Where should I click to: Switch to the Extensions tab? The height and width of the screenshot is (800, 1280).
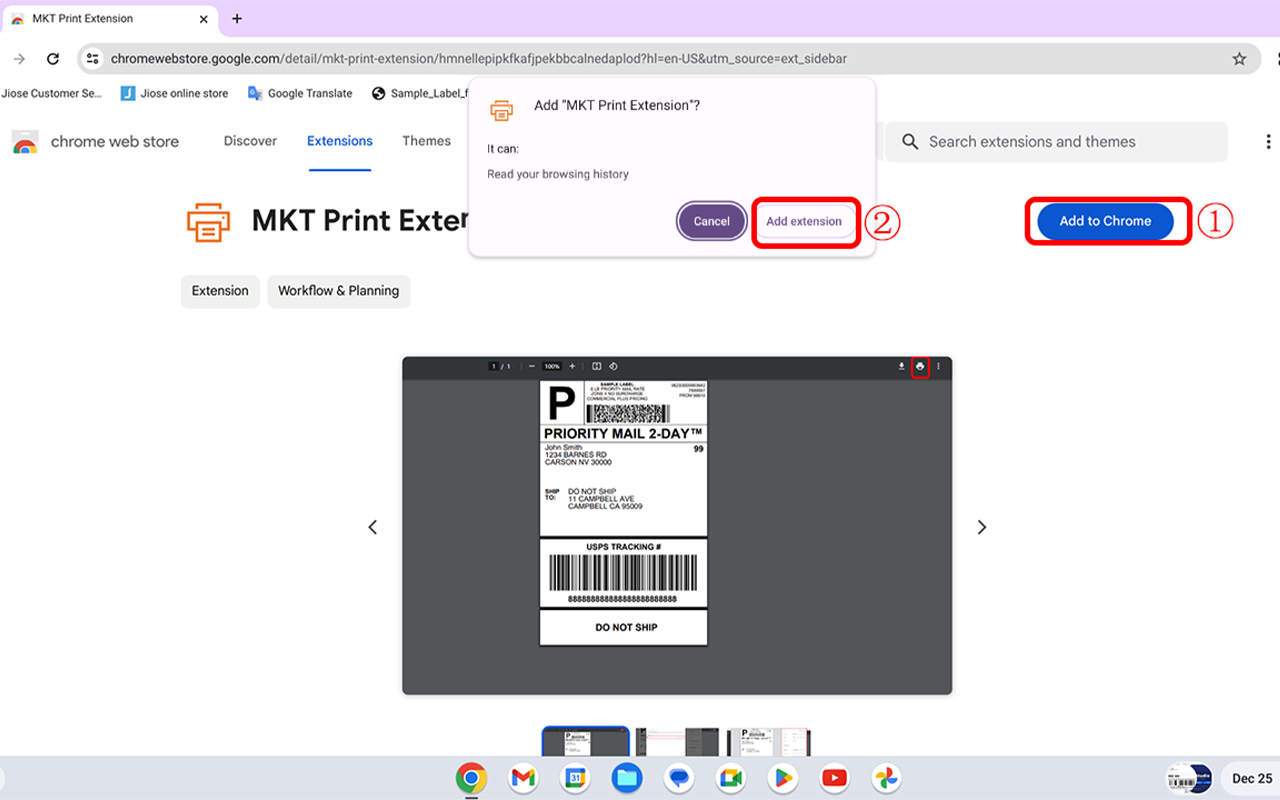click(x=340, y=141)
